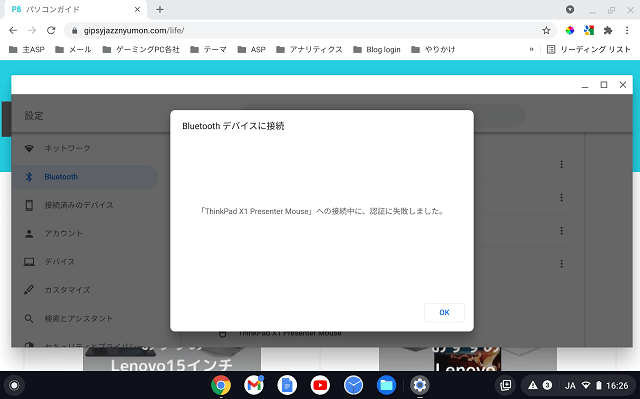Open the Gmail app in the shelf

(x=254, y=385)
